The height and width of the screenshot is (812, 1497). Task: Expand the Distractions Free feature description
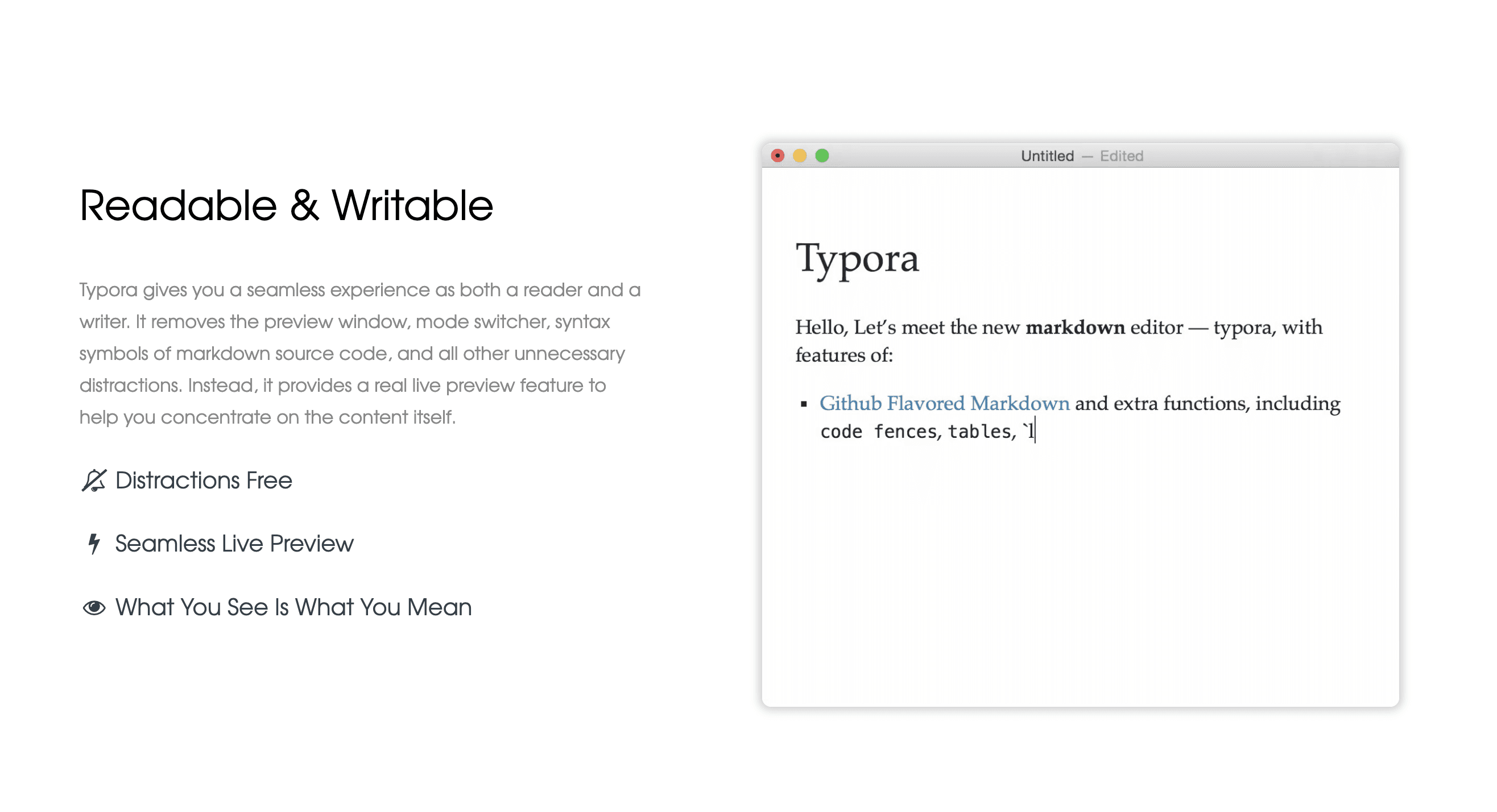tap(204, 480)
